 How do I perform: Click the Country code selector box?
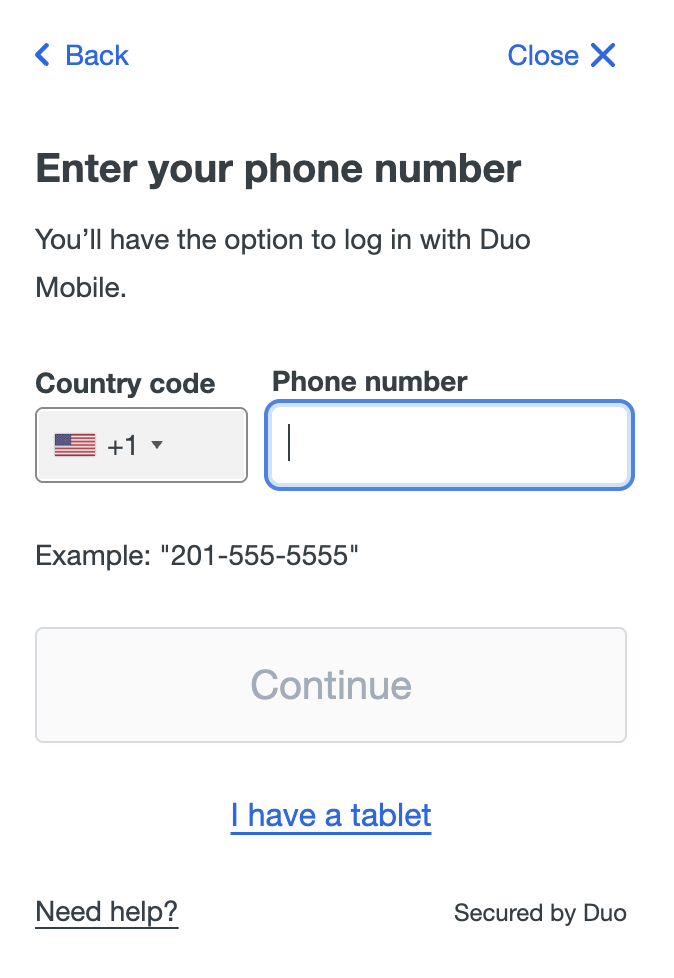[x=140, y=445]
